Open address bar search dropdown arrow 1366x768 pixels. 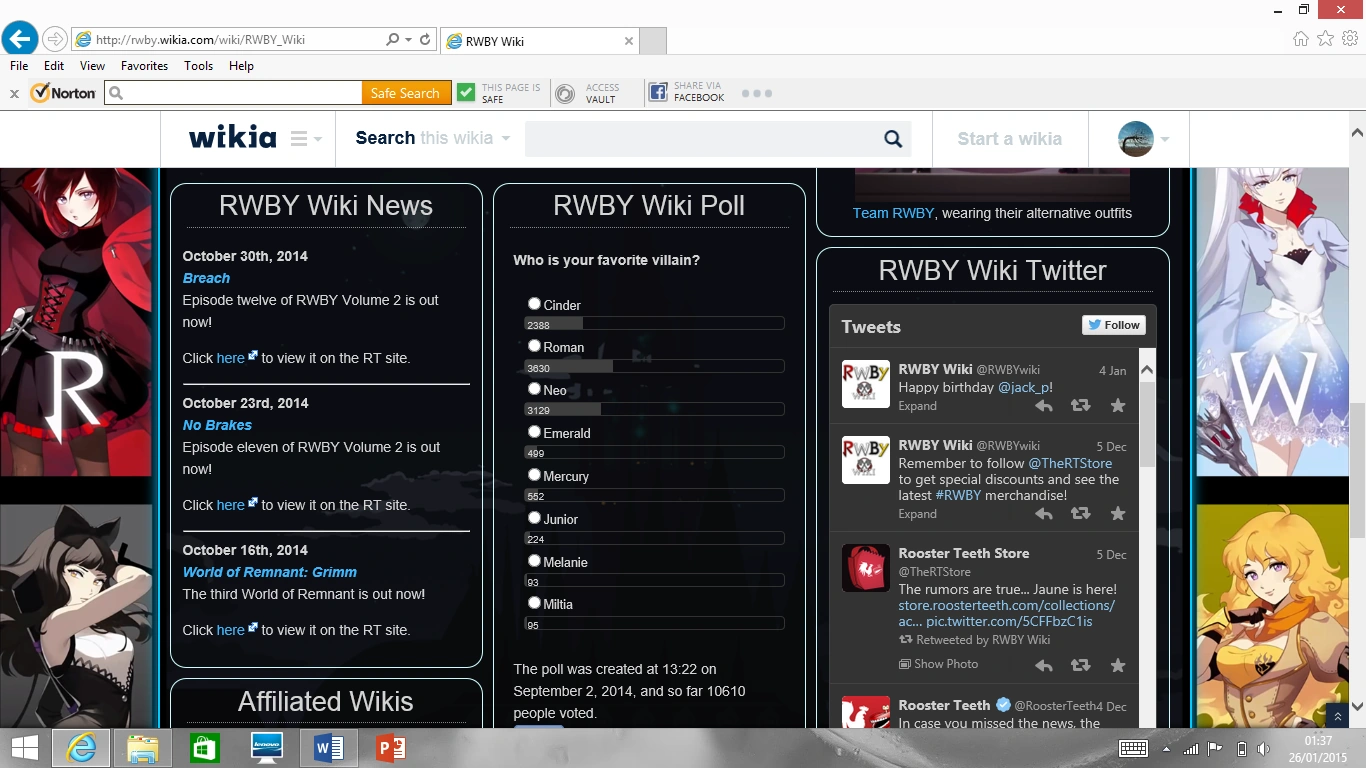(x=409, y=40)
